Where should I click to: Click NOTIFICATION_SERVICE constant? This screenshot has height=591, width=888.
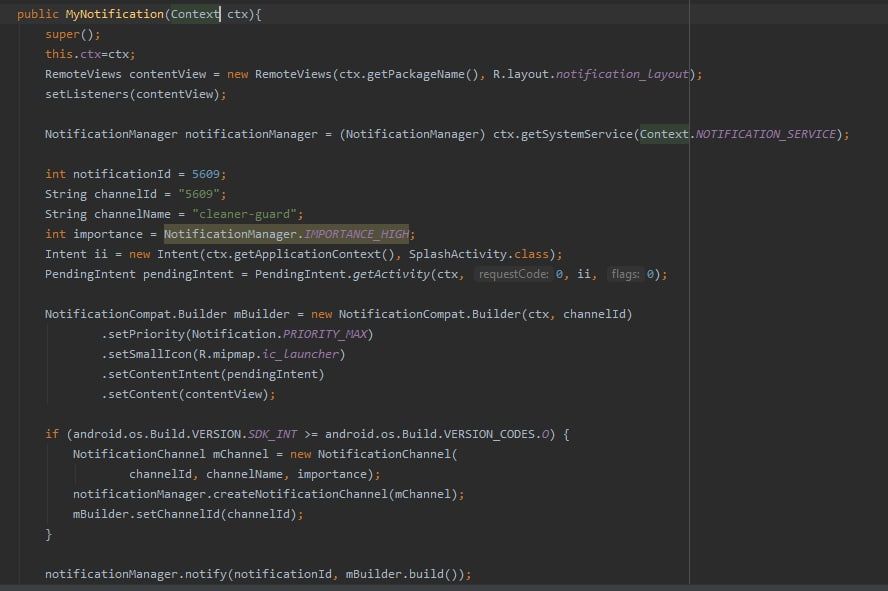pyautogui.click(x=766, y=134)
